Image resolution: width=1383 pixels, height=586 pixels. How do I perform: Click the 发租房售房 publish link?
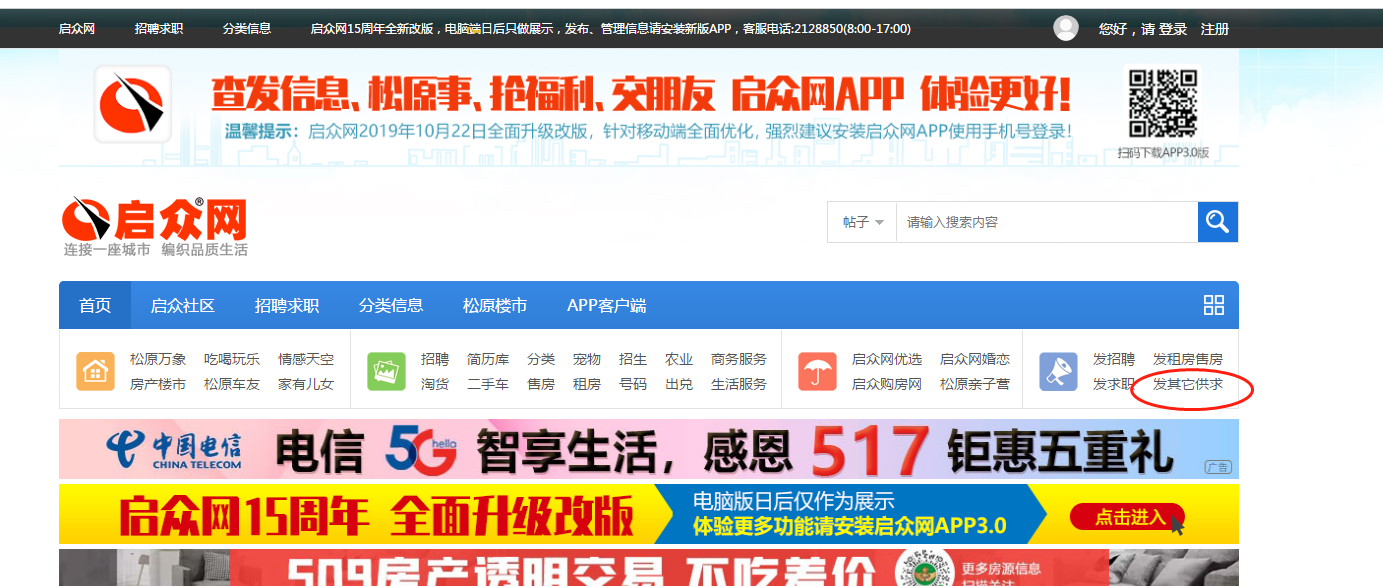point(1188,359)
